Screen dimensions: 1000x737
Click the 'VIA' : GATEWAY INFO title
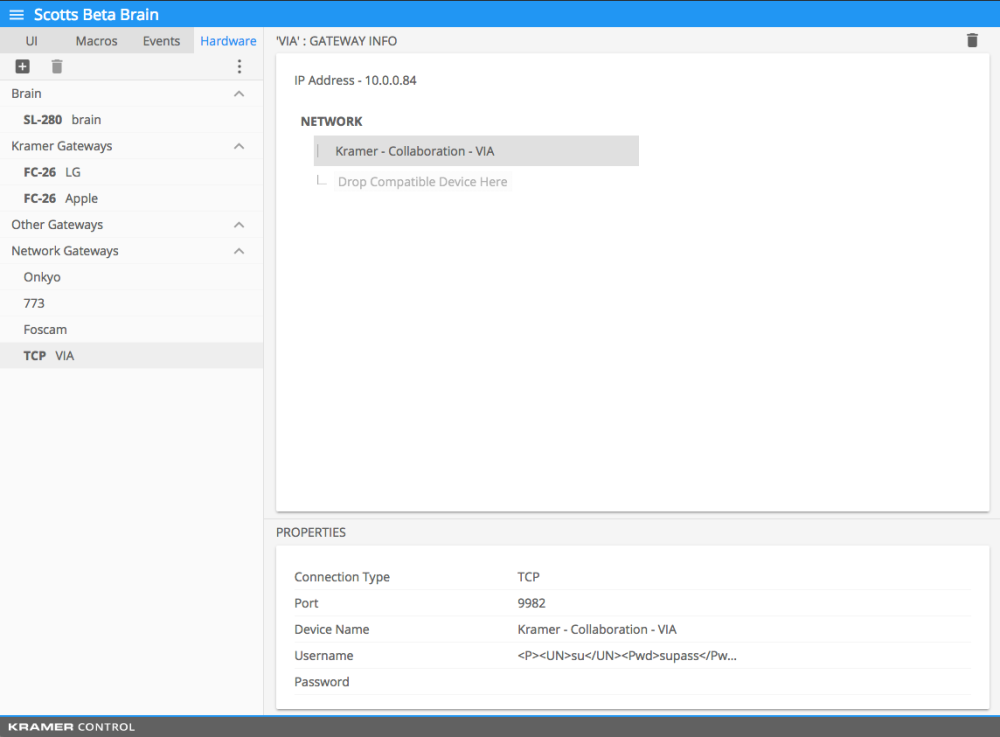pyautogui.click(x=336, y=41)
